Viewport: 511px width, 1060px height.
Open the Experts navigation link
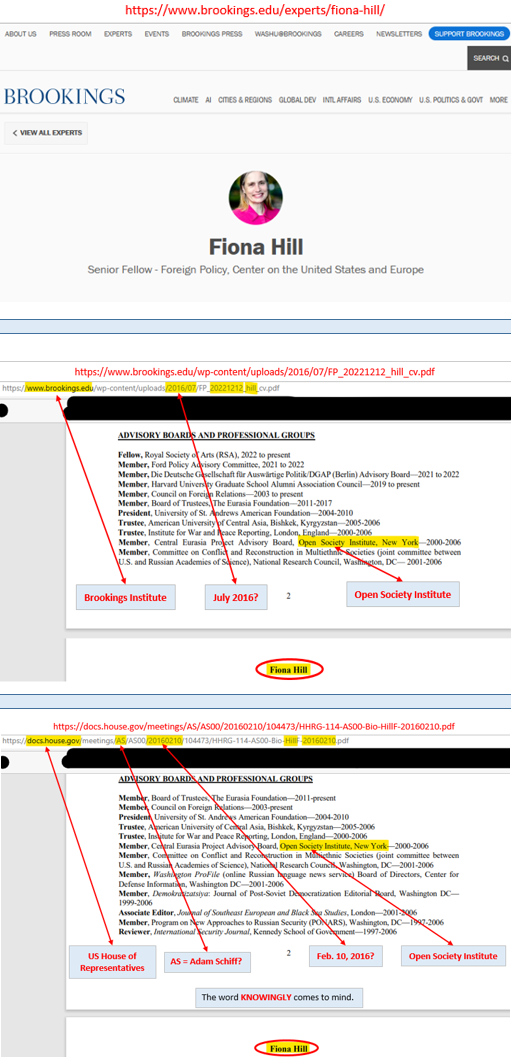pos(118,34)
